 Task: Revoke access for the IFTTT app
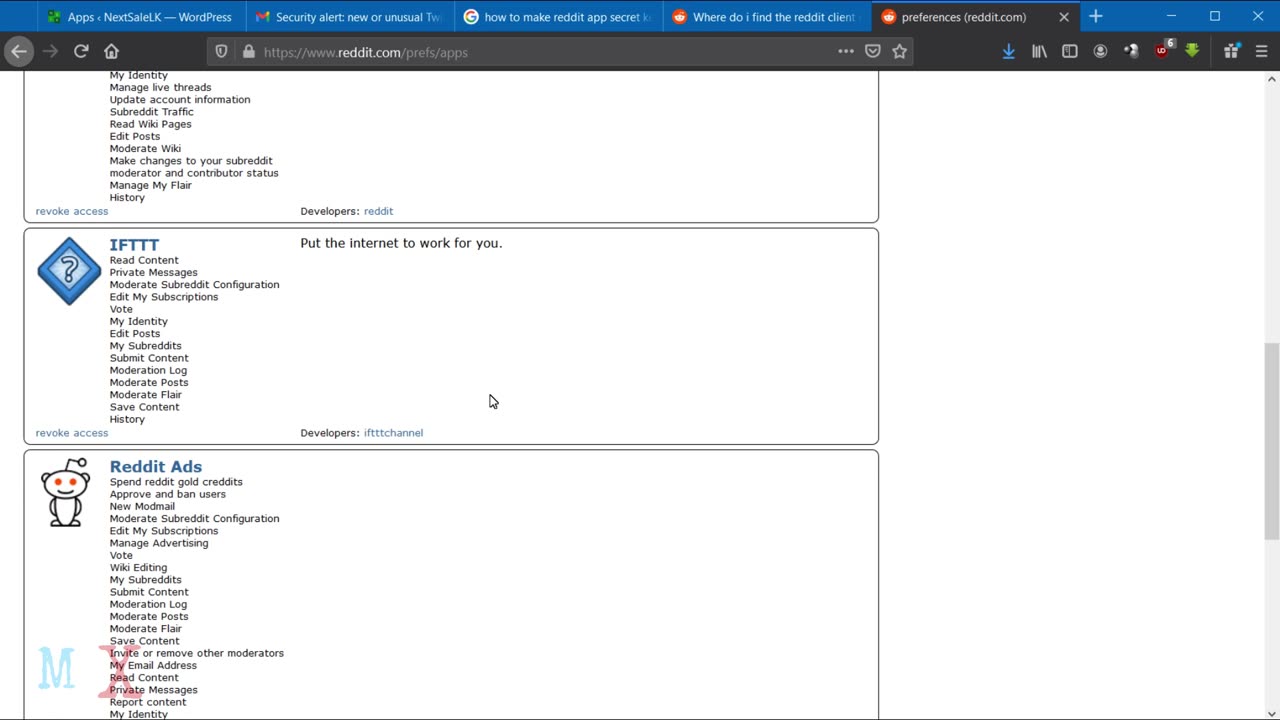[x=72, y=433]
